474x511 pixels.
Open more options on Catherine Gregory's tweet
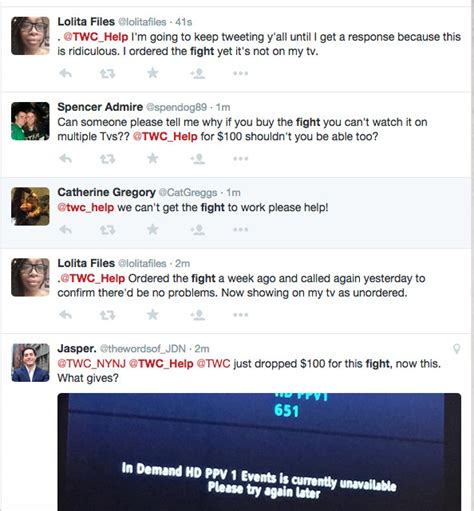coord(240,229)
